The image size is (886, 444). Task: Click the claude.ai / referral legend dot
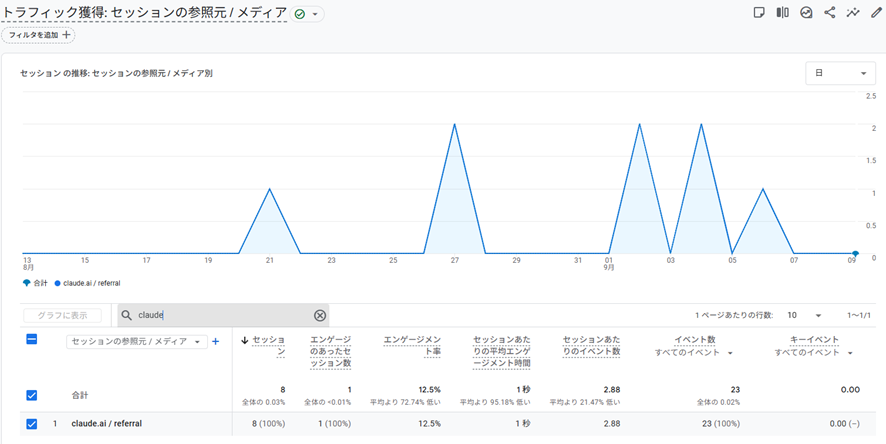click(58, 284)
